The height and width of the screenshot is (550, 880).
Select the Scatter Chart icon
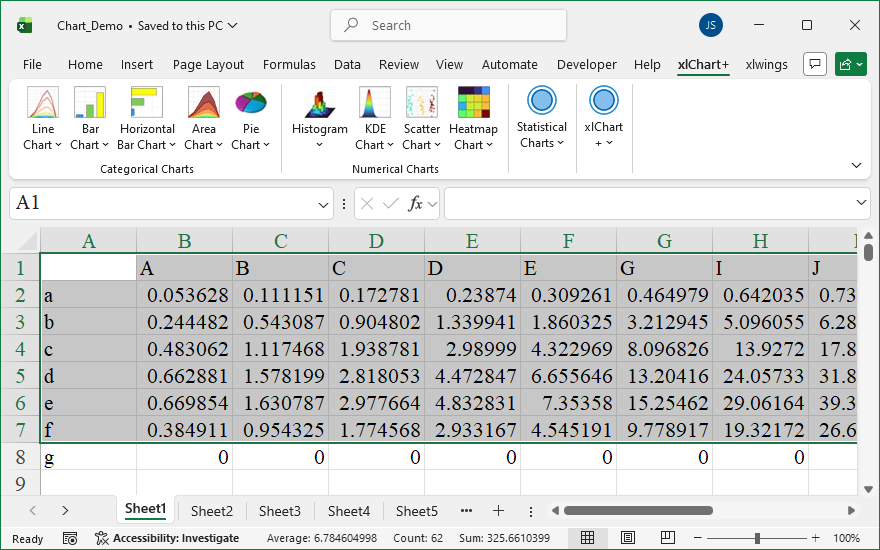[421, 104]
